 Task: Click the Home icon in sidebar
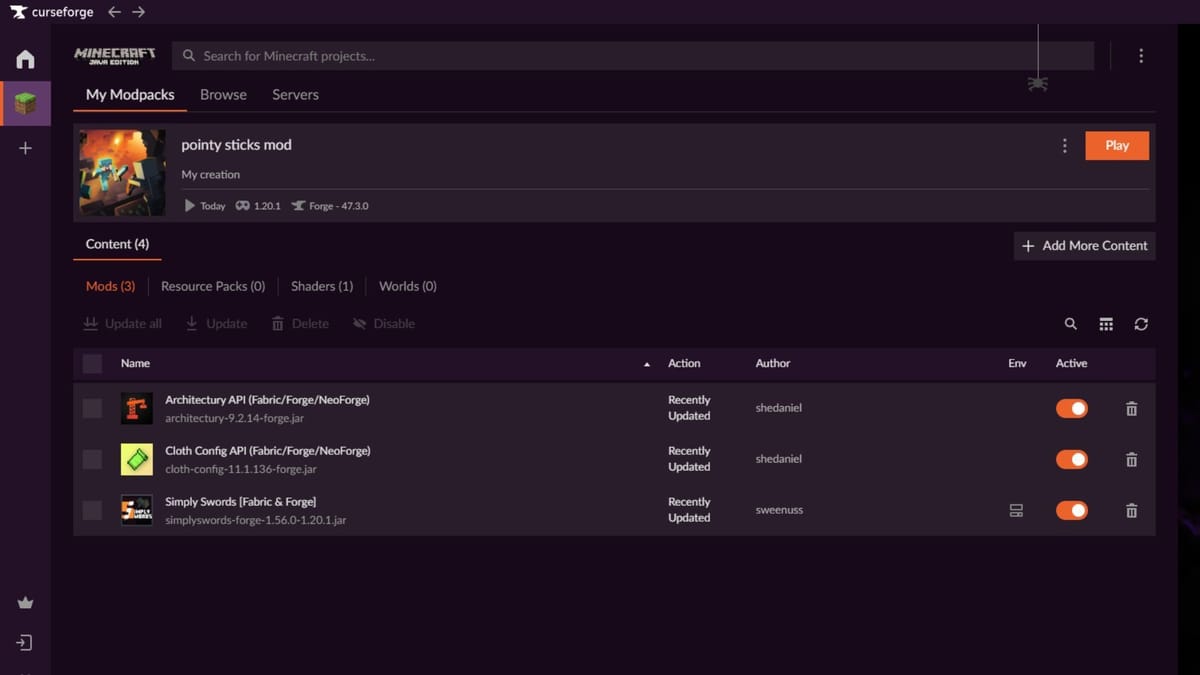point(25,59)
